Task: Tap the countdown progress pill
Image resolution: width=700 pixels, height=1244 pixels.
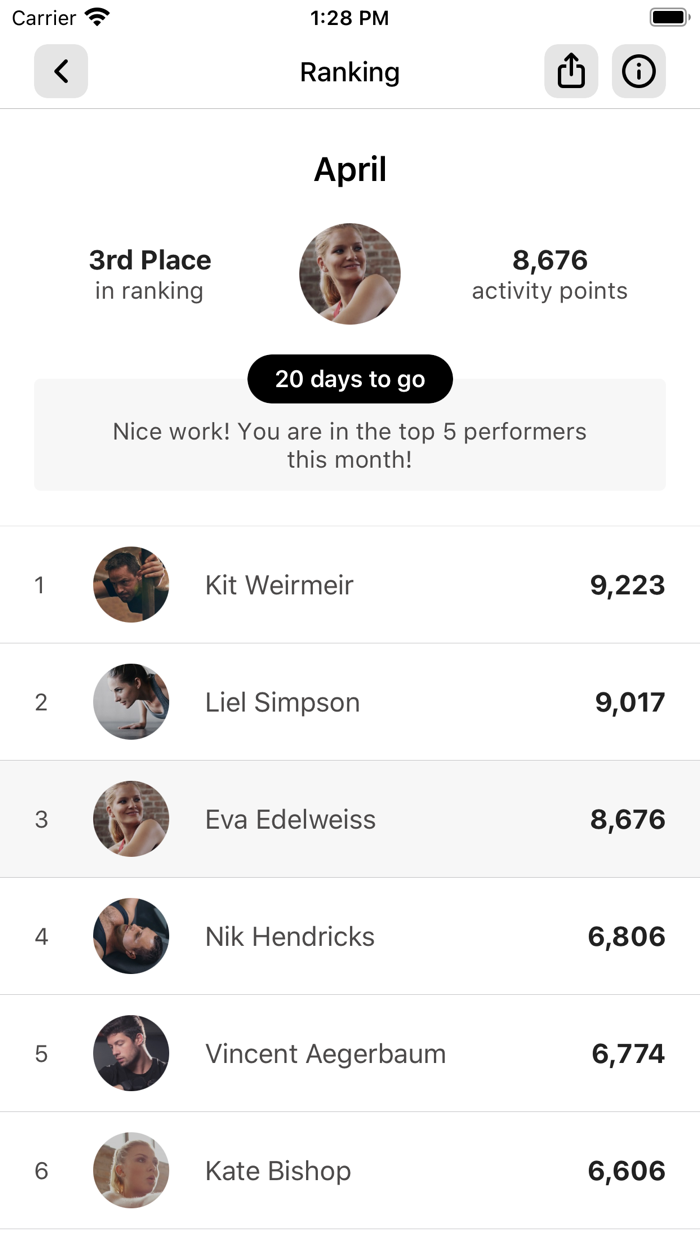Action: (350, 379)
